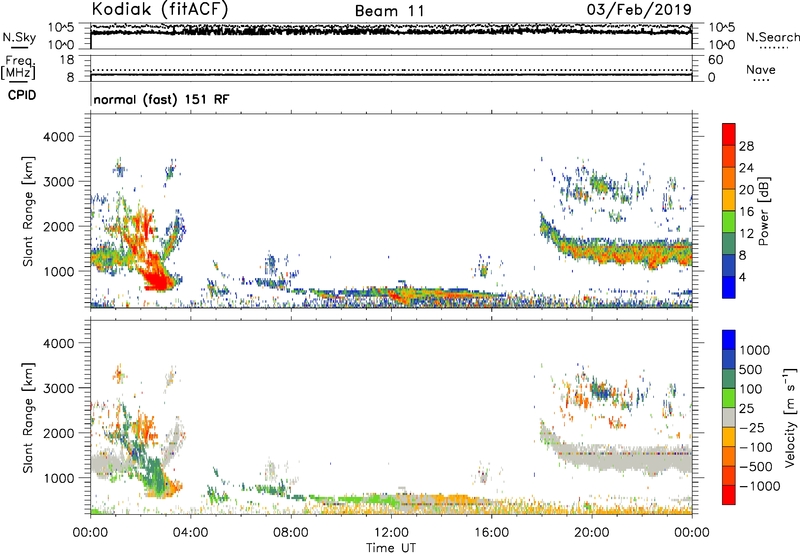Click the 'Time UT' axis title

coord(391,548)
